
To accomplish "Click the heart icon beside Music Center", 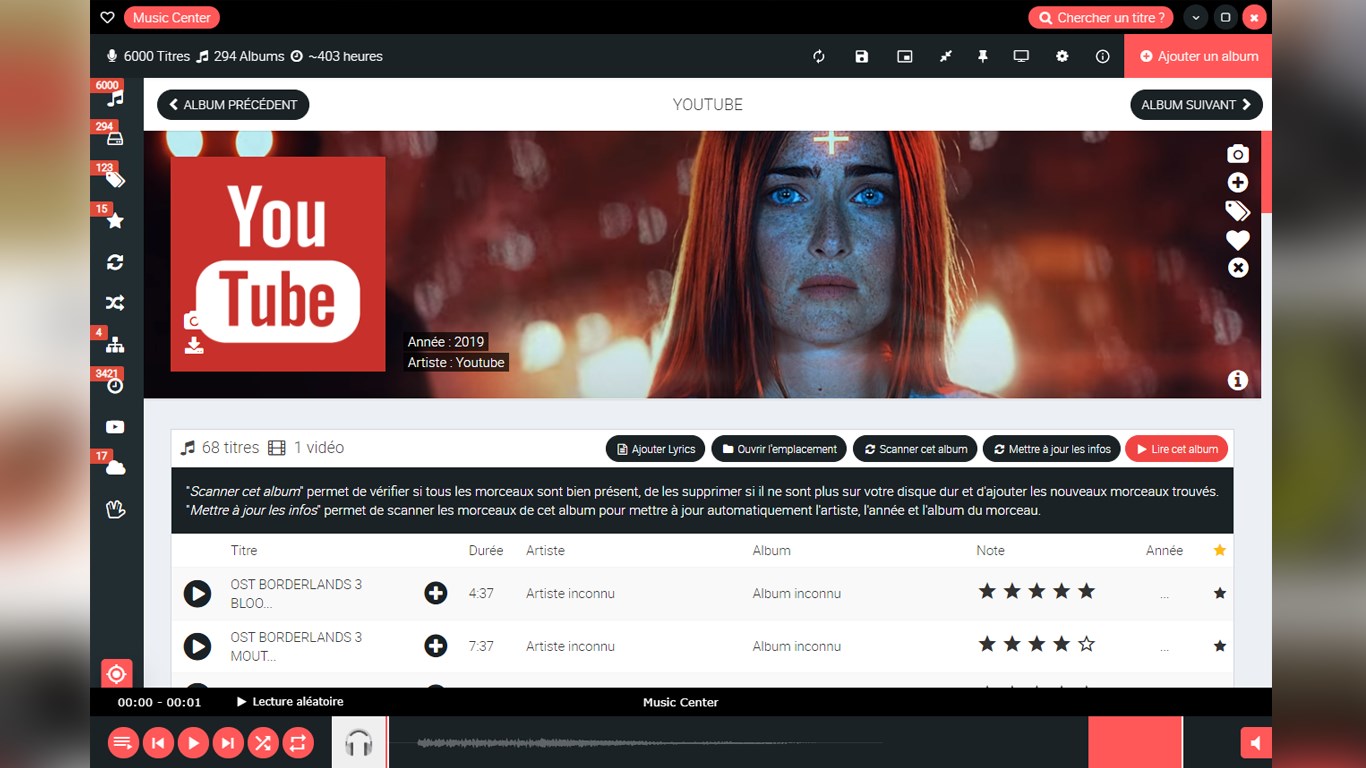I will pos(108,18).
